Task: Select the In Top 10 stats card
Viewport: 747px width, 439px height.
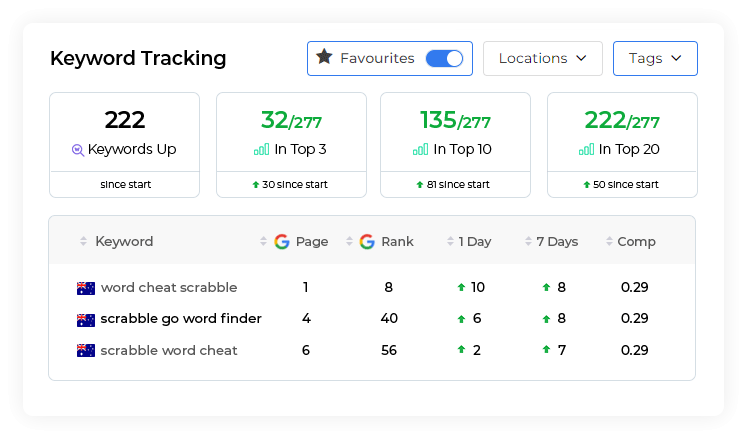Action: [455, 145]
